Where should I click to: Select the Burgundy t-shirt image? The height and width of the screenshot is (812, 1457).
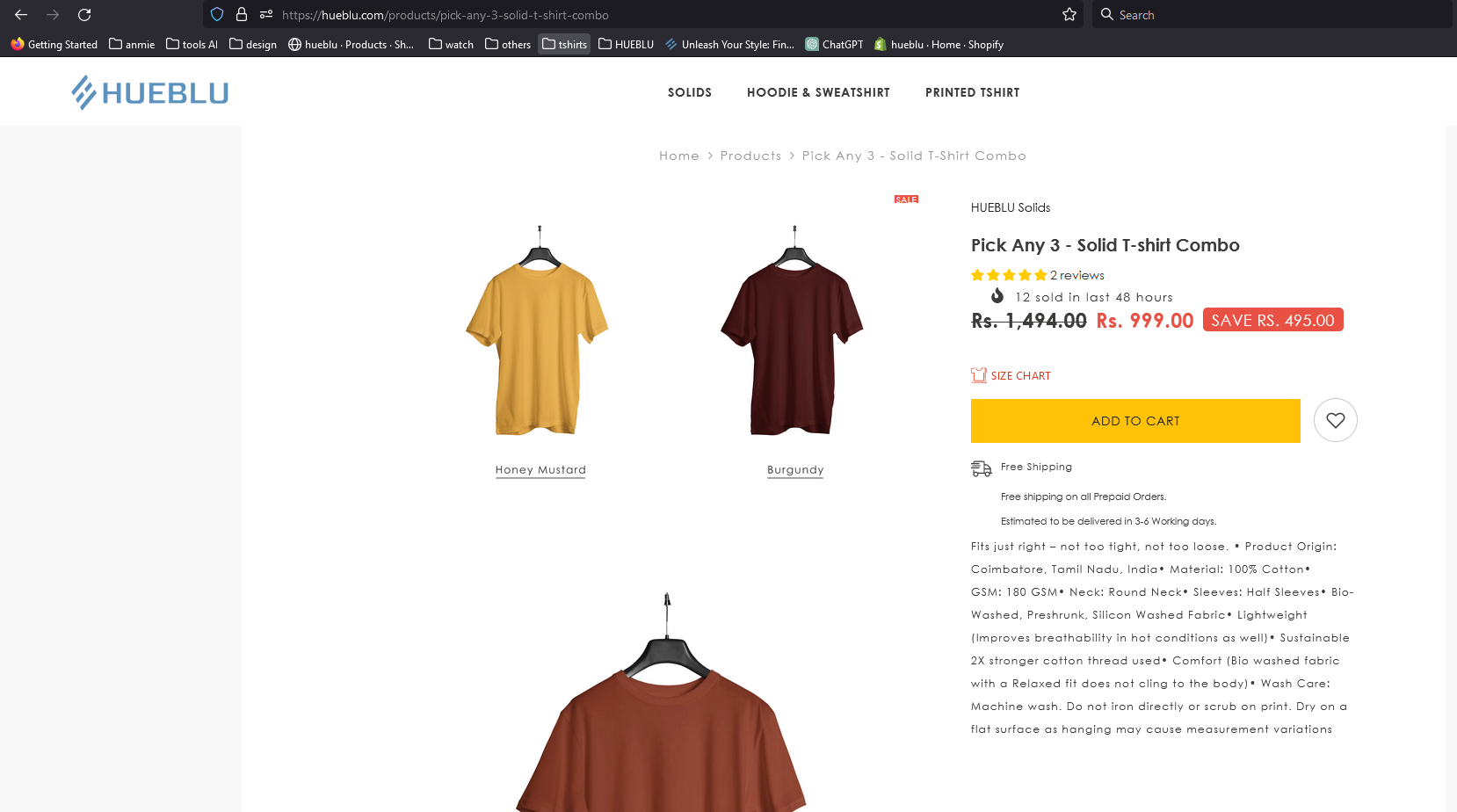point(793,330)
